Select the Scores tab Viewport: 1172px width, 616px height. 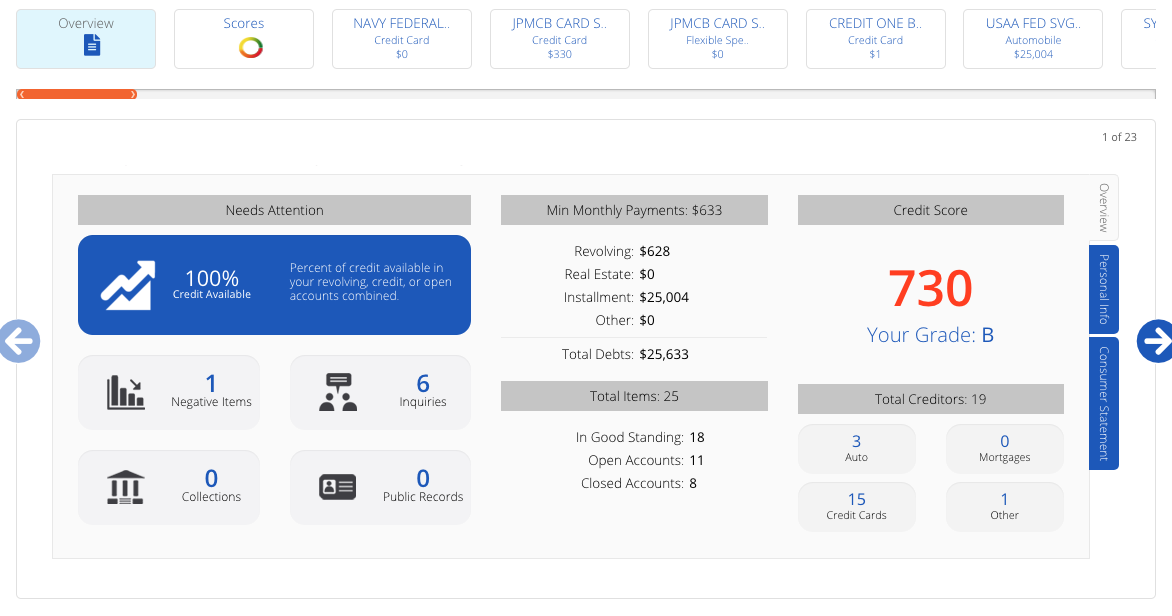pos(244,39)
